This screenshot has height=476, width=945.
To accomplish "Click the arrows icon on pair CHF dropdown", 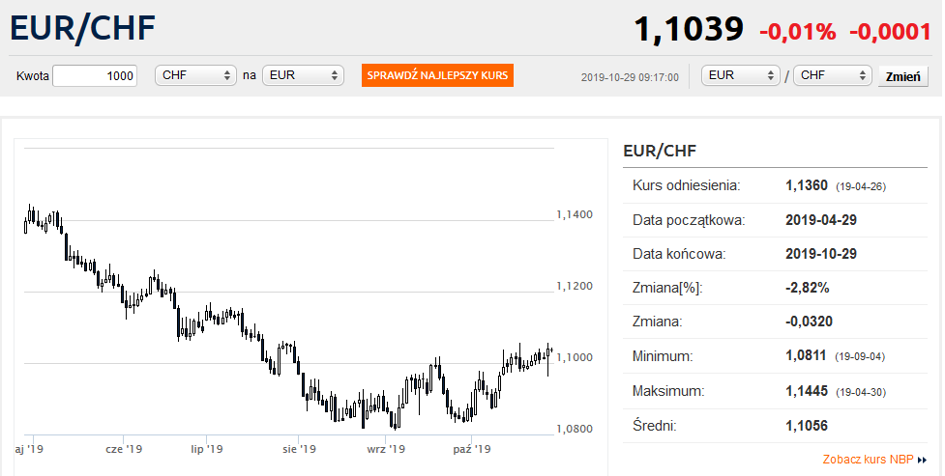I will [x=862, y=76].
